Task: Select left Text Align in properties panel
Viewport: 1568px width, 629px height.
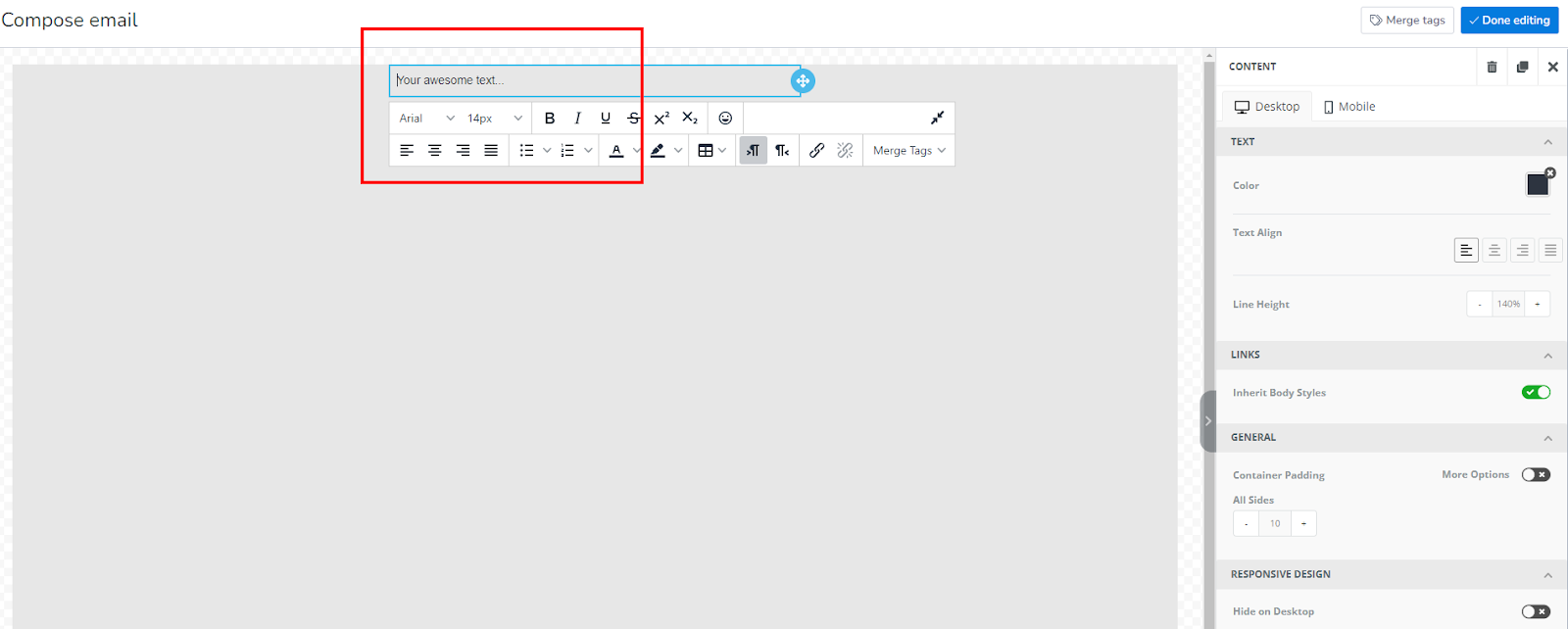Action: click(1466, 250)
